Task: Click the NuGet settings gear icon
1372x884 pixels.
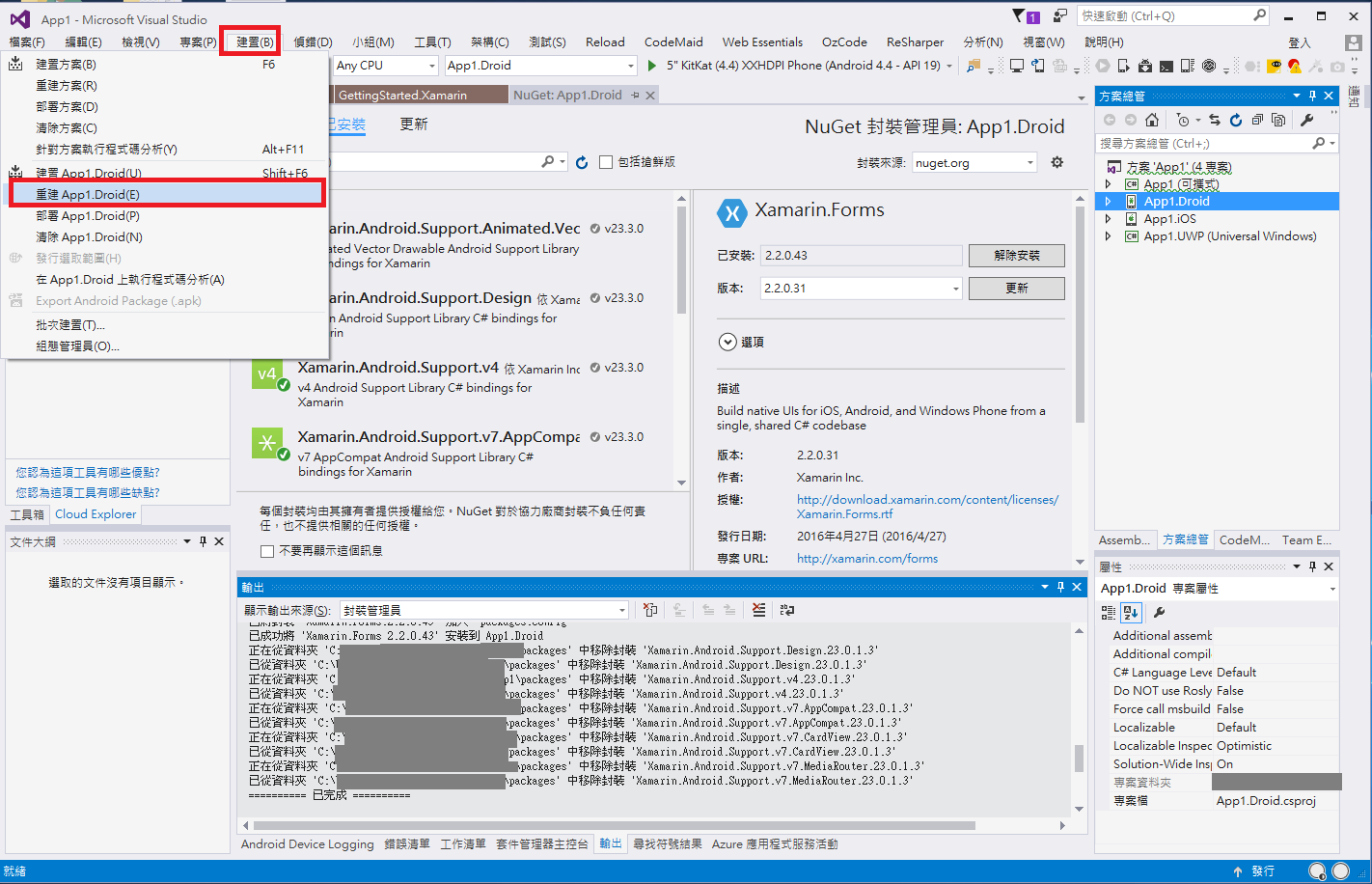Action: 1057,162
